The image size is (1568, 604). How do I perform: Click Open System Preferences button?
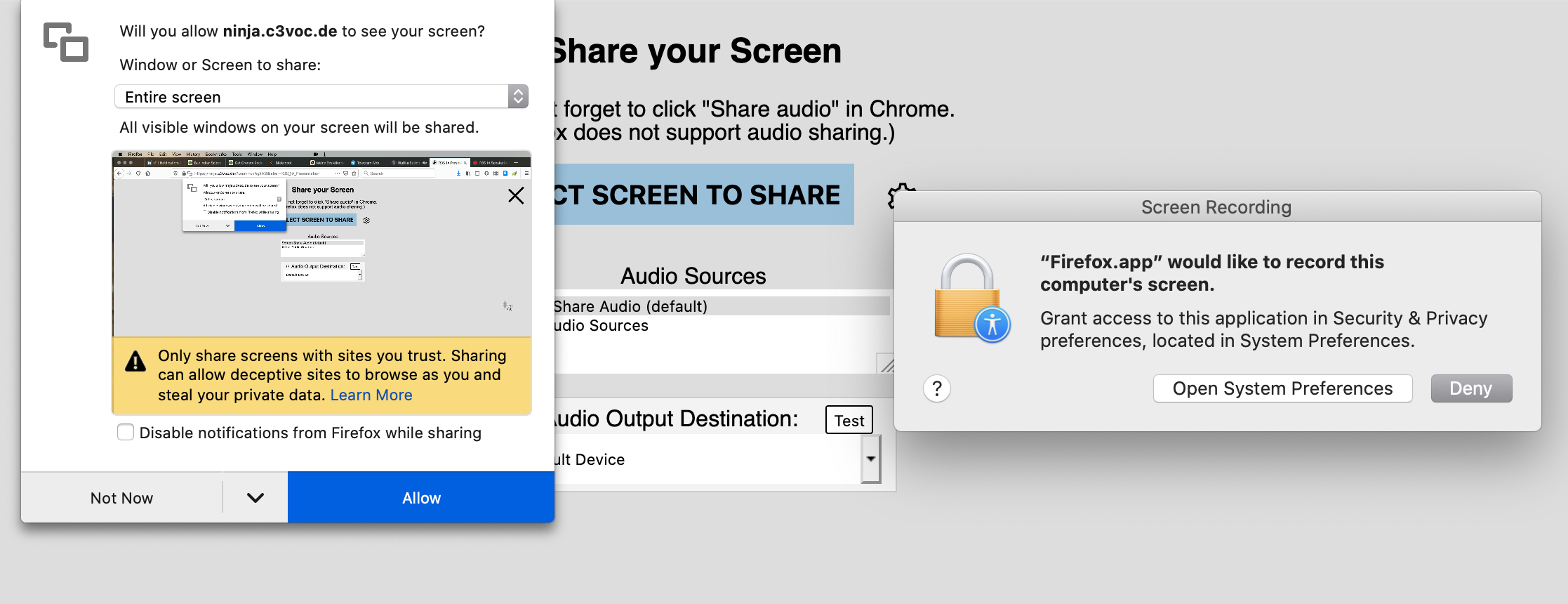pyautogui.click(x=1282, y=388)
